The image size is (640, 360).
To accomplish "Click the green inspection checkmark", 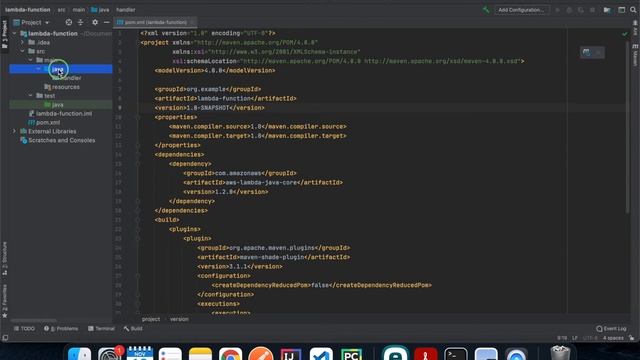I will (624, 34).
